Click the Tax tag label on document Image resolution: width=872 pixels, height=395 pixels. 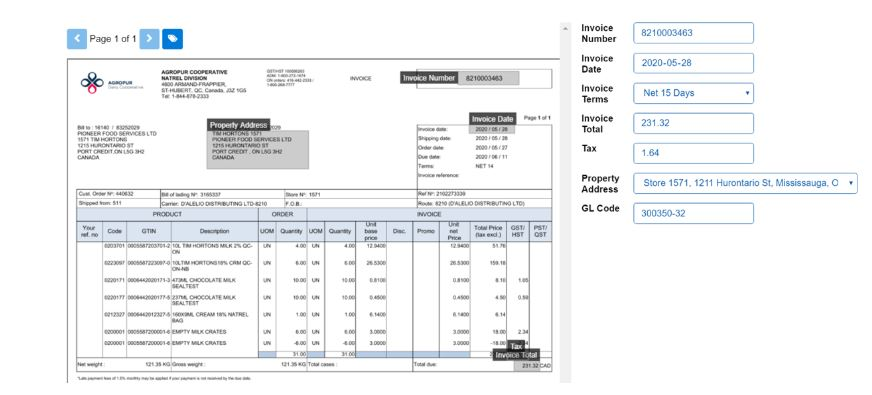(x=517, y=346)
